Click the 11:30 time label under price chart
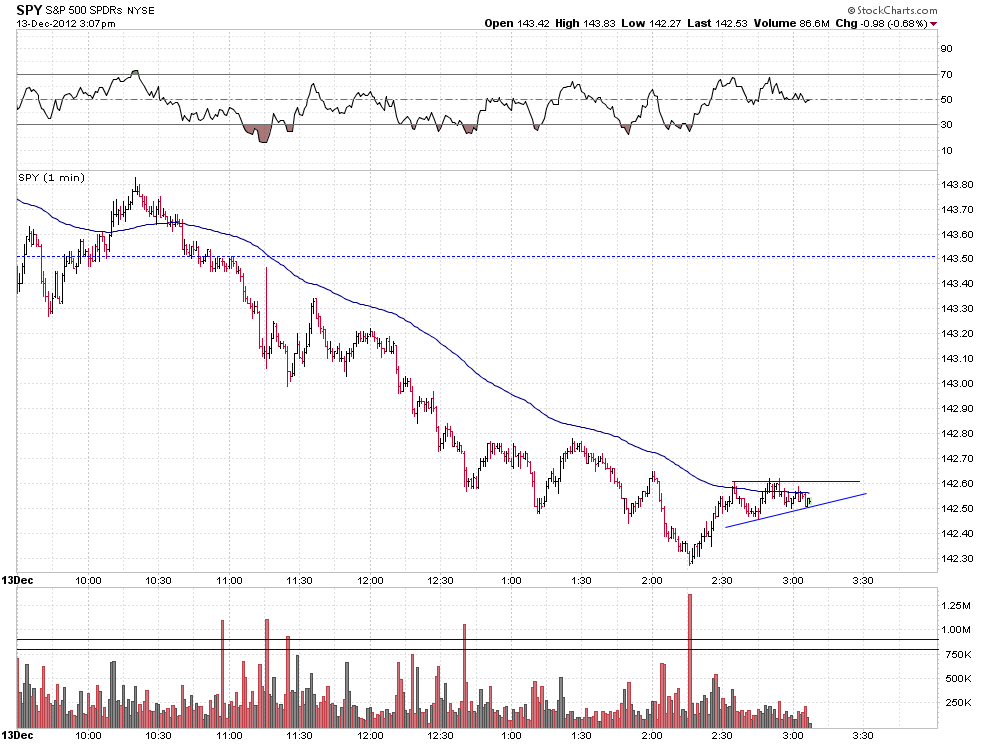 tap(299, 580)
